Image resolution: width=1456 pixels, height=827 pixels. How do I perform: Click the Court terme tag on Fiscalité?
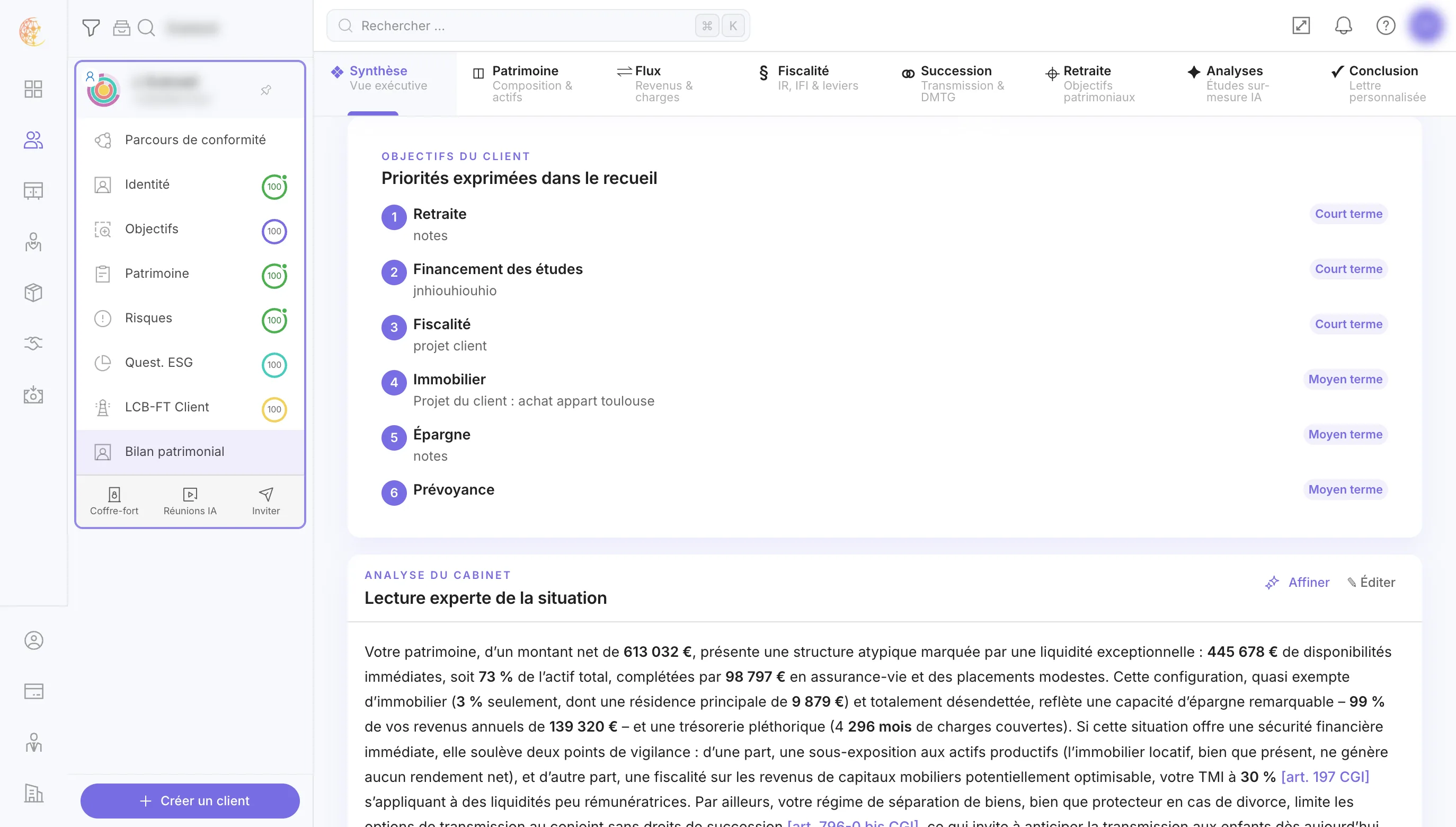[x=1349, y=324]
